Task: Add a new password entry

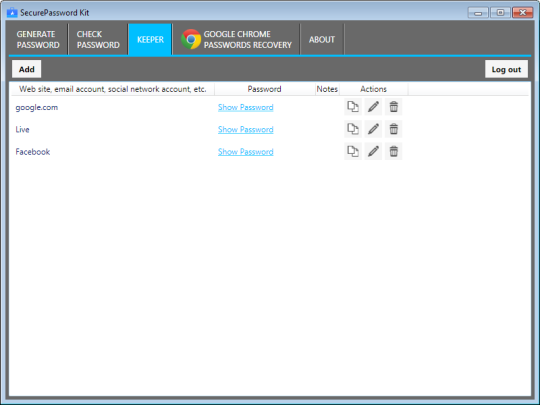Action: tap(27, 69)
